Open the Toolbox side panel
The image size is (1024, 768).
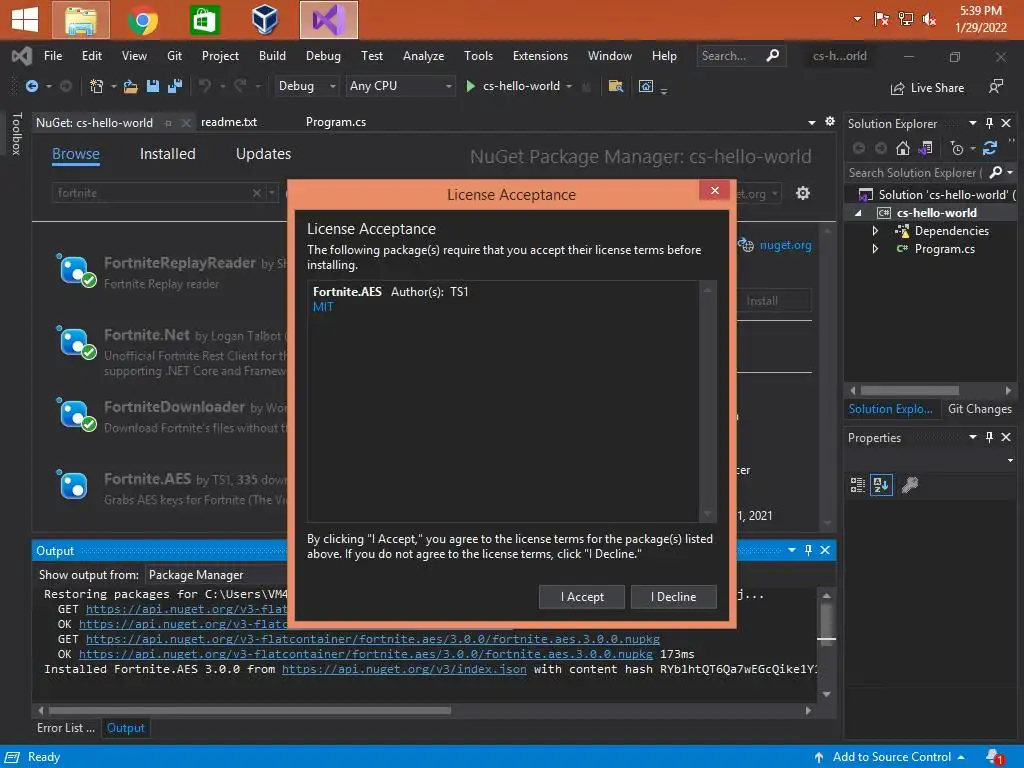pos(16,133)
